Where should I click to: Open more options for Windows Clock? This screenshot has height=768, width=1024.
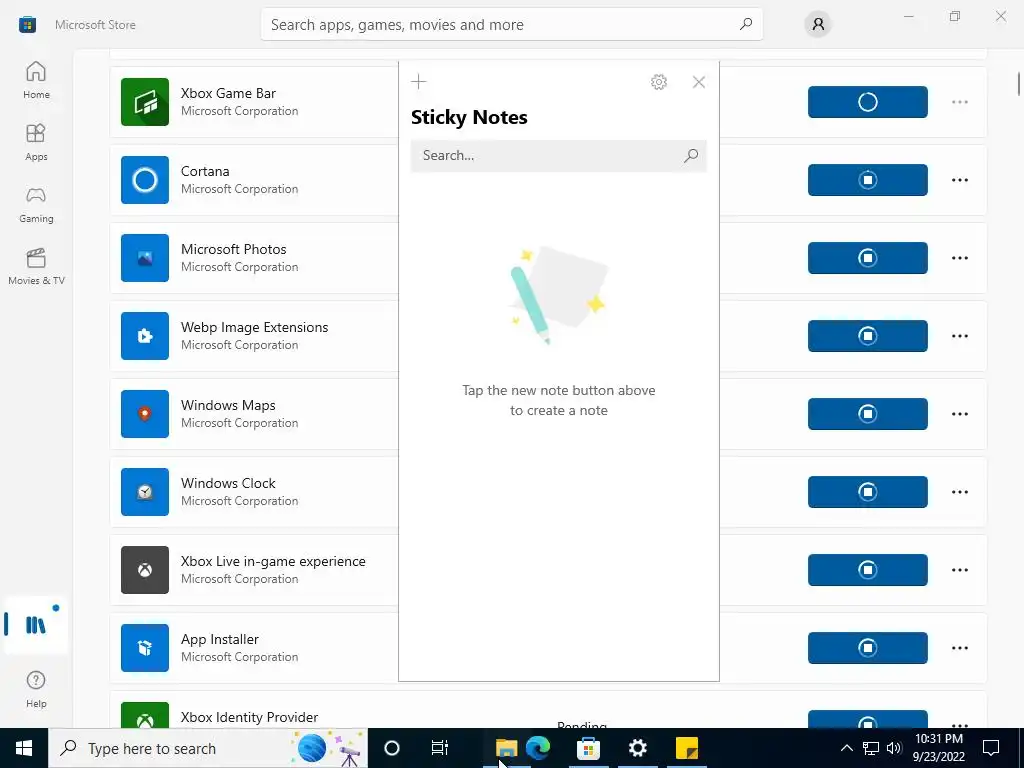click(959, 492)
